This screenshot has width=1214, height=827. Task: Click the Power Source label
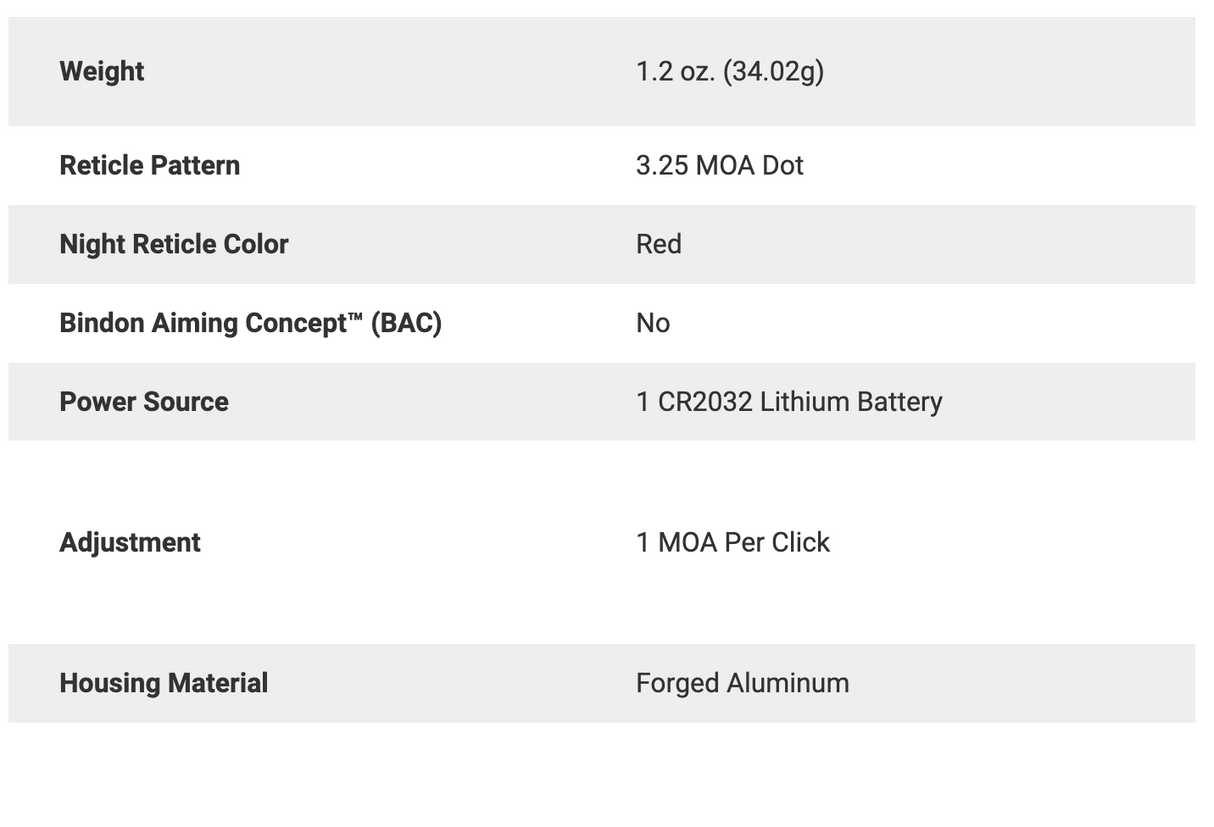click(144, 402)
